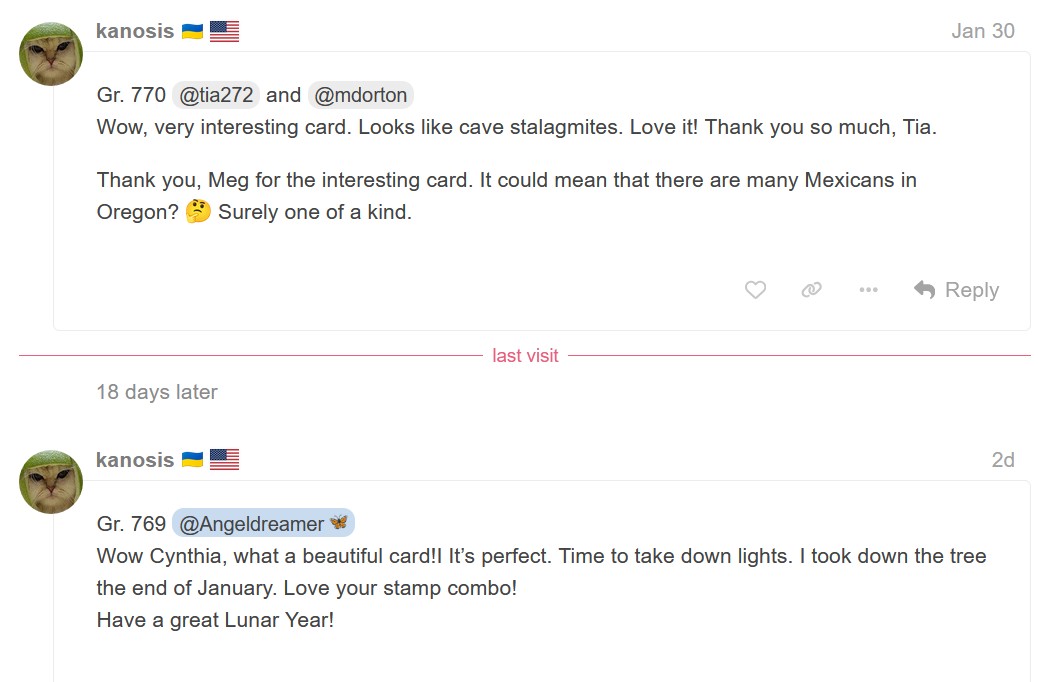Click the Jan 30 post date
This screenshot has height=682, width=1038.
[982, 31]
